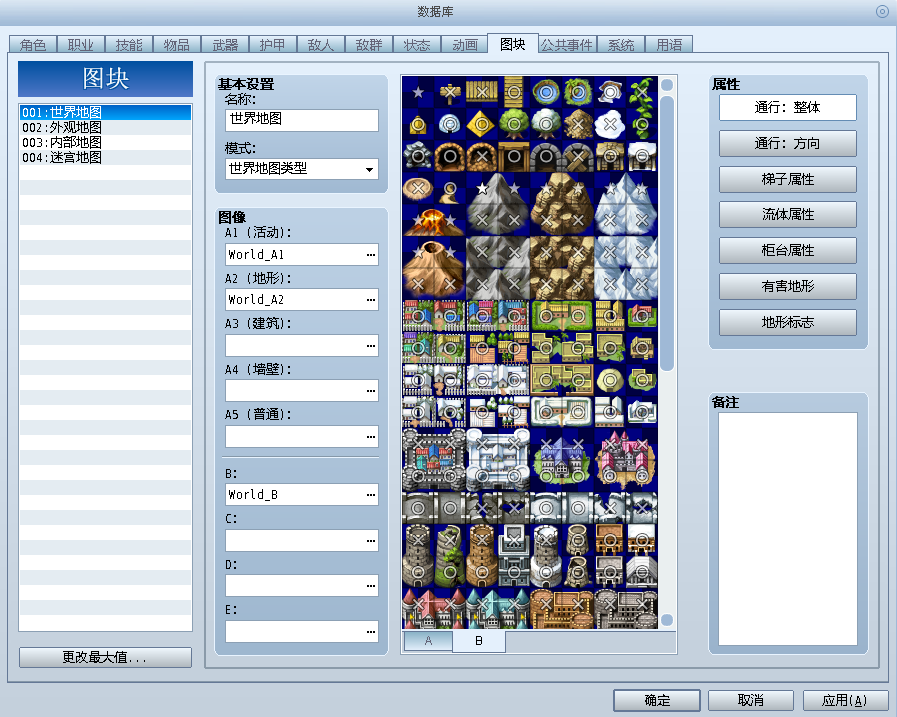Select the white snow mound tile
897x717 pixels.
tap(610, 124)
